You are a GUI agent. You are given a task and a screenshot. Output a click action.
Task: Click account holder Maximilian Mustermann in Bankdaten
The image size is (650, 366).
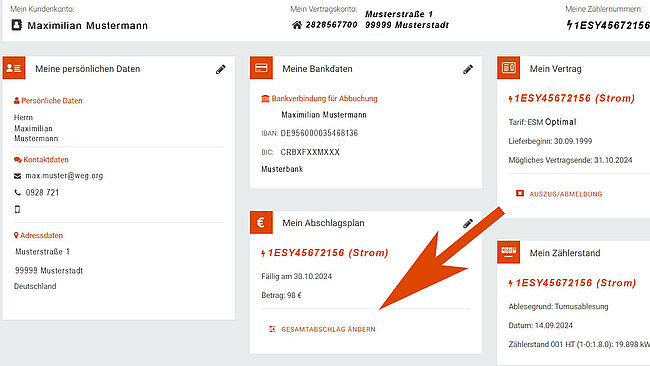pyautogui.click(x=324, y=115)
